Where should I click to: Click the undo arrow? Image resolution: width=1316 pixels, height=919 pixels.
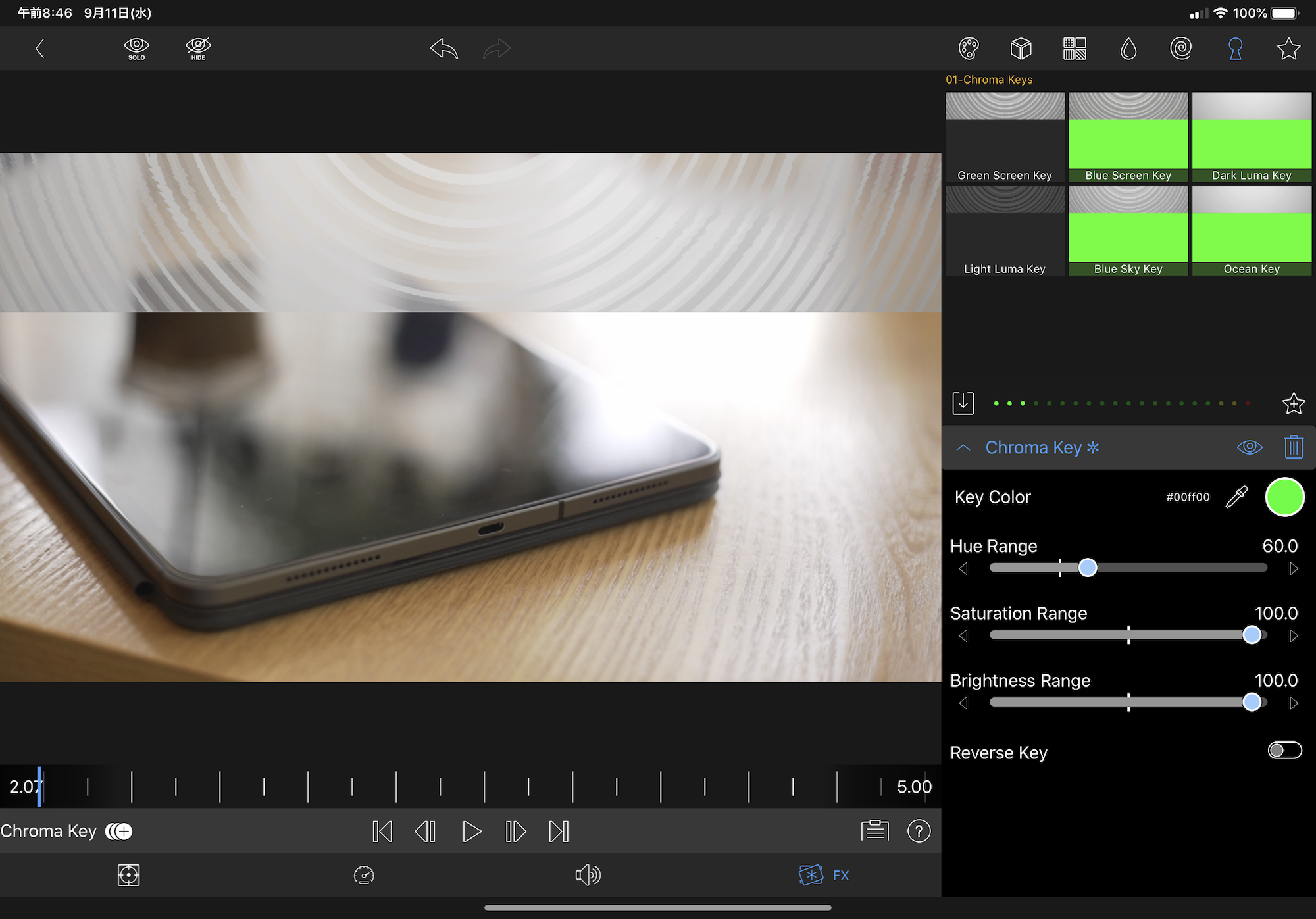(443, 48)
